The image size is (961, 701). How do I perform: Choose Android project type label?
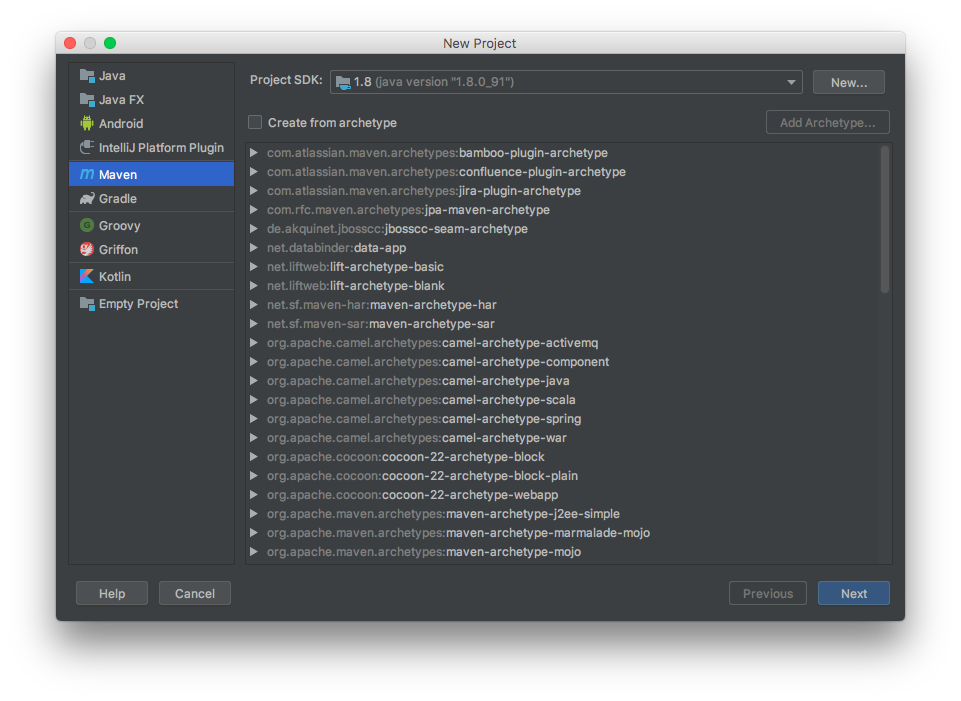(x=121, y=124)
